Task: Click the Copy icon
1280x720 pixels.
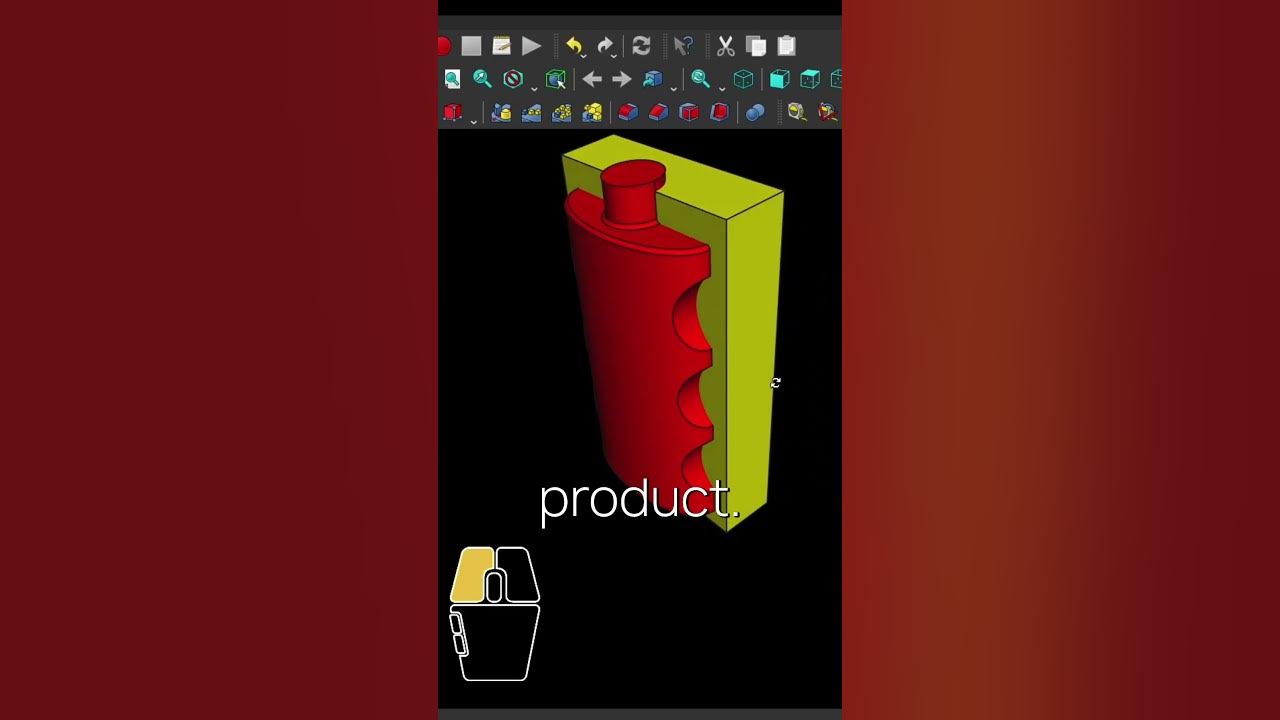Action: coord(756,46)
